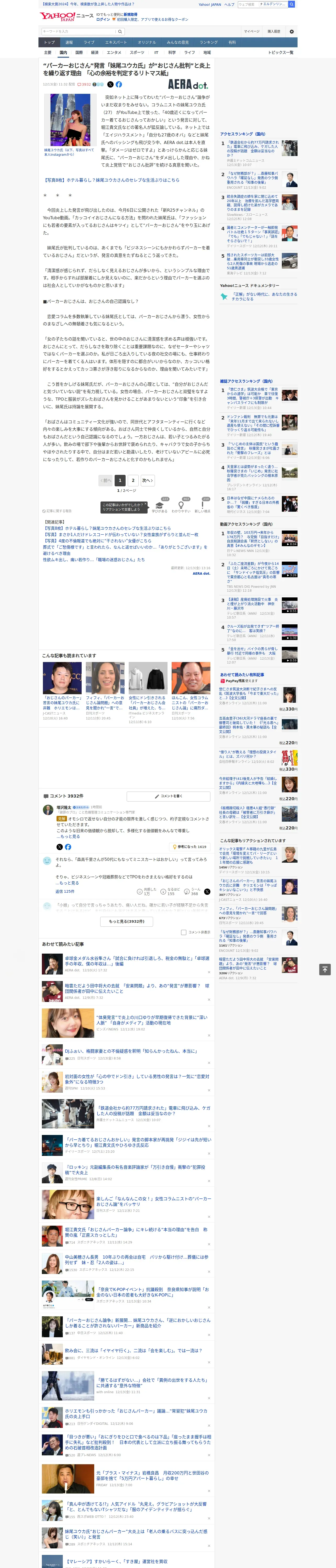Go to page 2 of the article
336x1568 pixels.
coord(133,480)
